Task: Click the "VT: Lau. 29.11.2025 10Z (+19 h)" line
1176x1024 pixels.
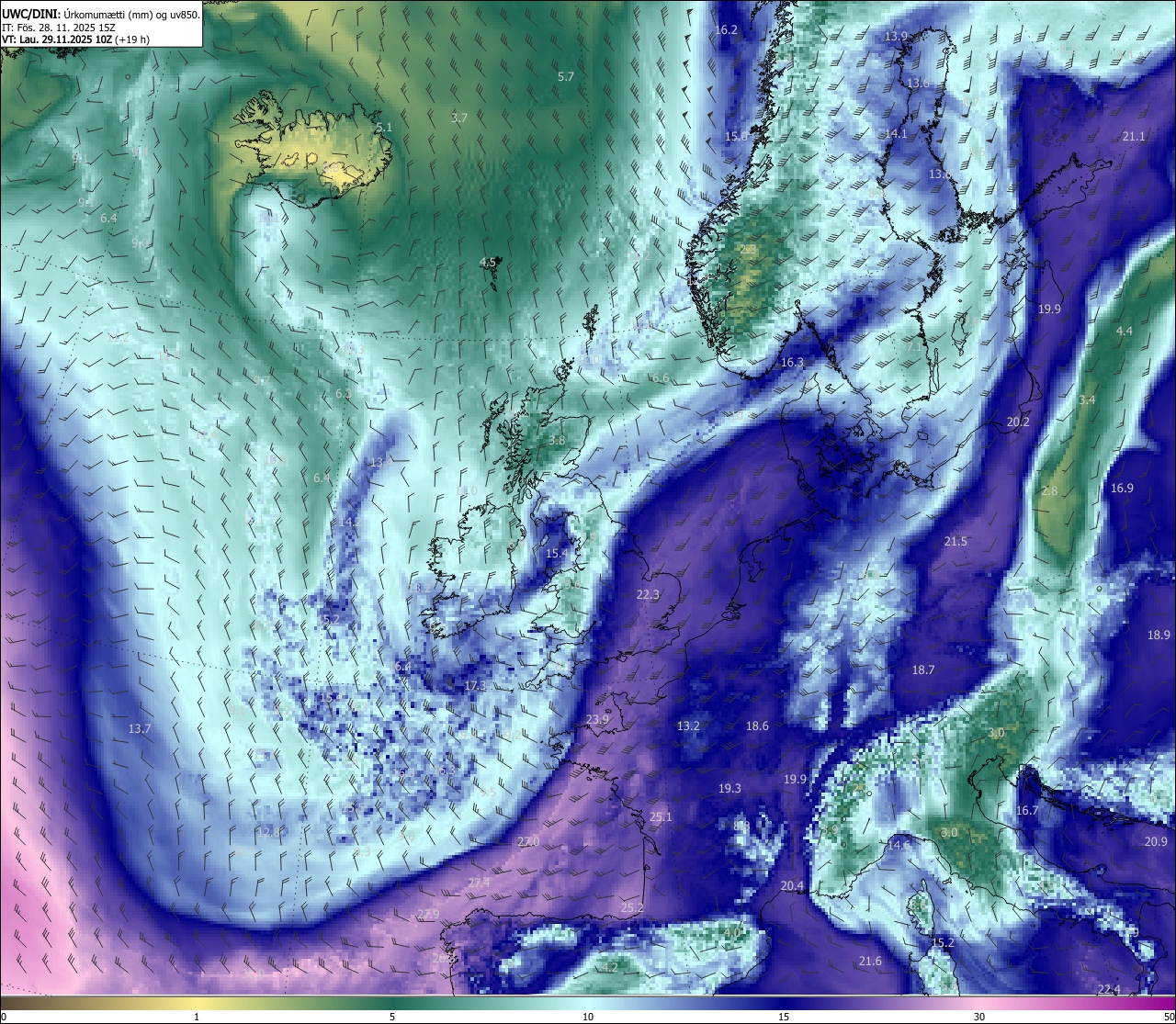Action: pos(76,39)
